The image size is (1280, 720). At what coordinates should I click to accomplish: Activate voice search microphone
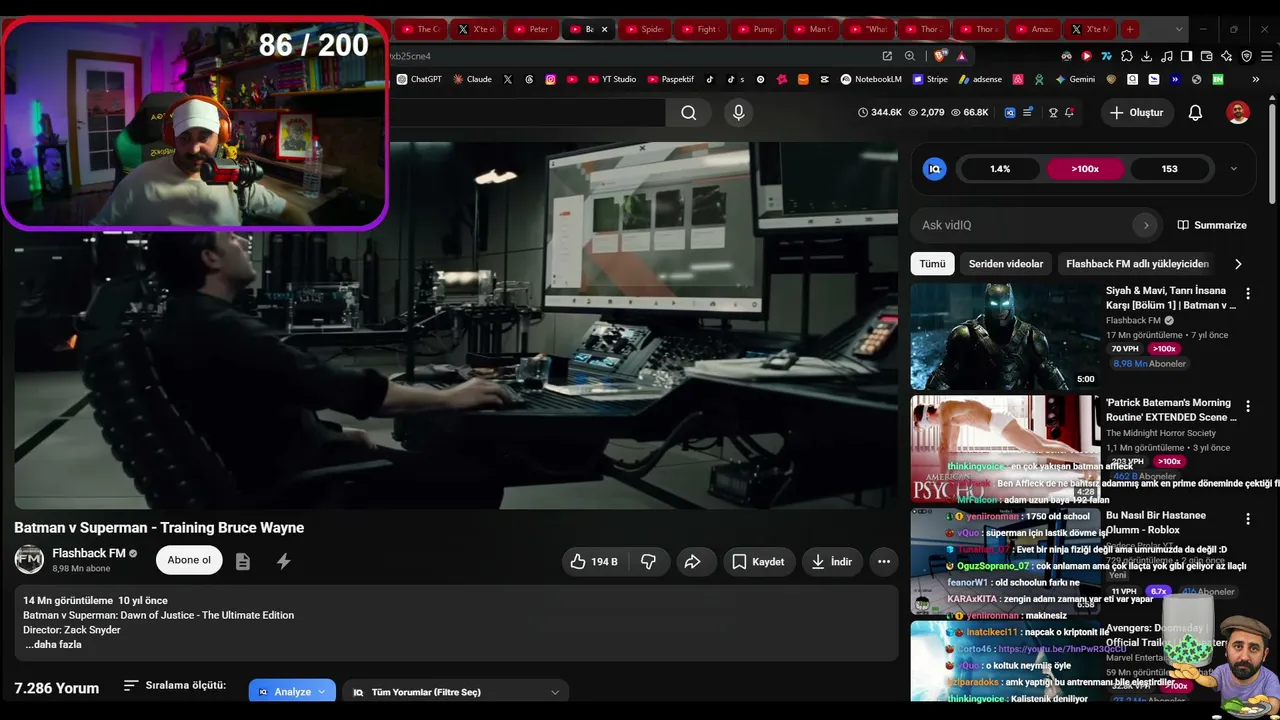[739, 113]
